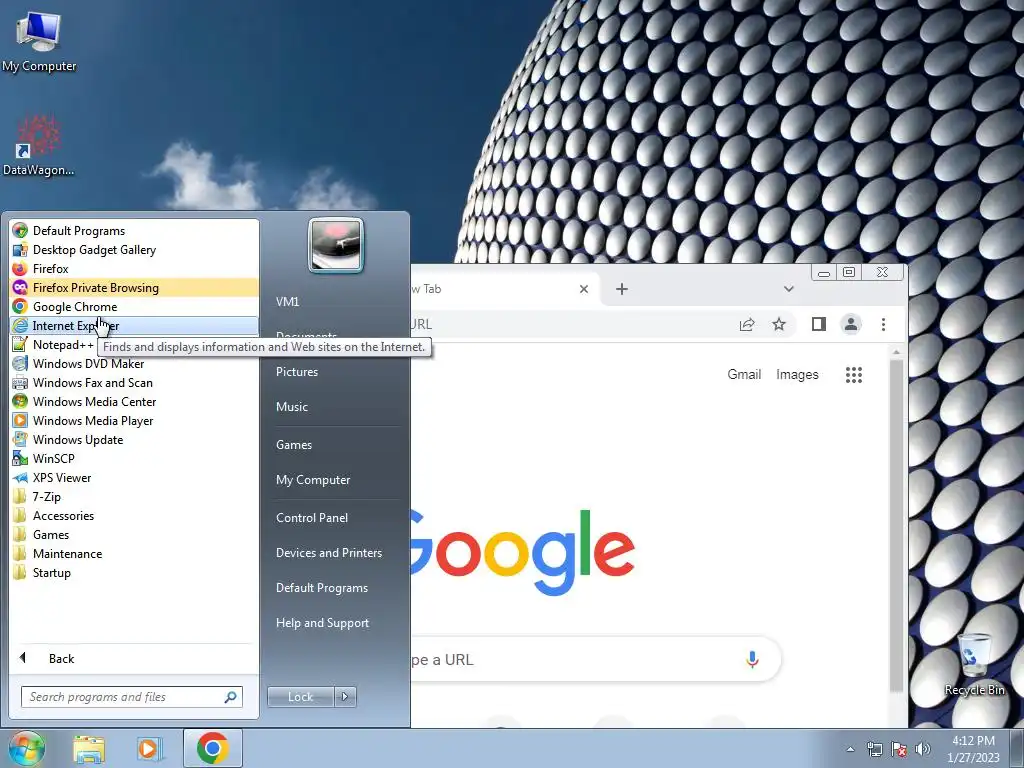Open Games in the right pane
Screen dimensions: 1024x768
tap(336, 445)
